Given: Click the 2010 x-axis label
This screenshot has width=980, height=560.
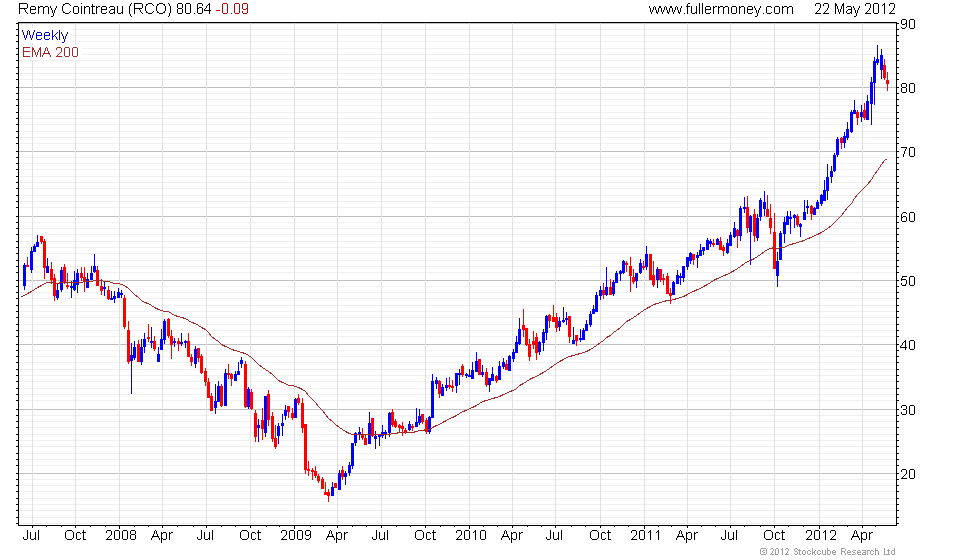Looking at the screenshot, I should point(471,536).
